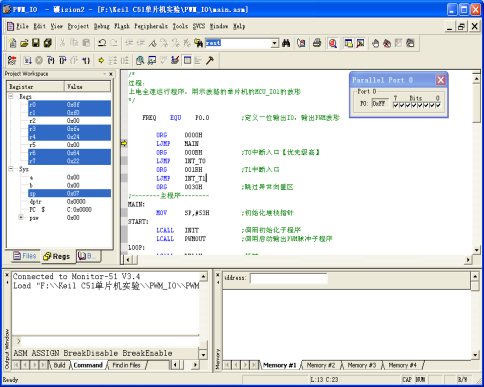Select the Memory #2 tab
The width and height of the screenshot is (484, 387).
coord(320,365)
